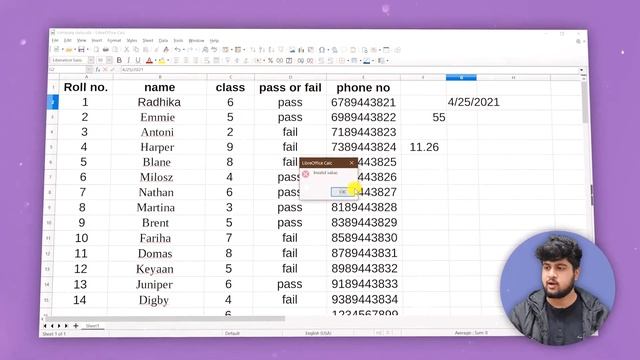Image resolution: width=640 pixels, height=360 pixels.
Task: Open Find and Replace icon
Action: click(205, 50)
